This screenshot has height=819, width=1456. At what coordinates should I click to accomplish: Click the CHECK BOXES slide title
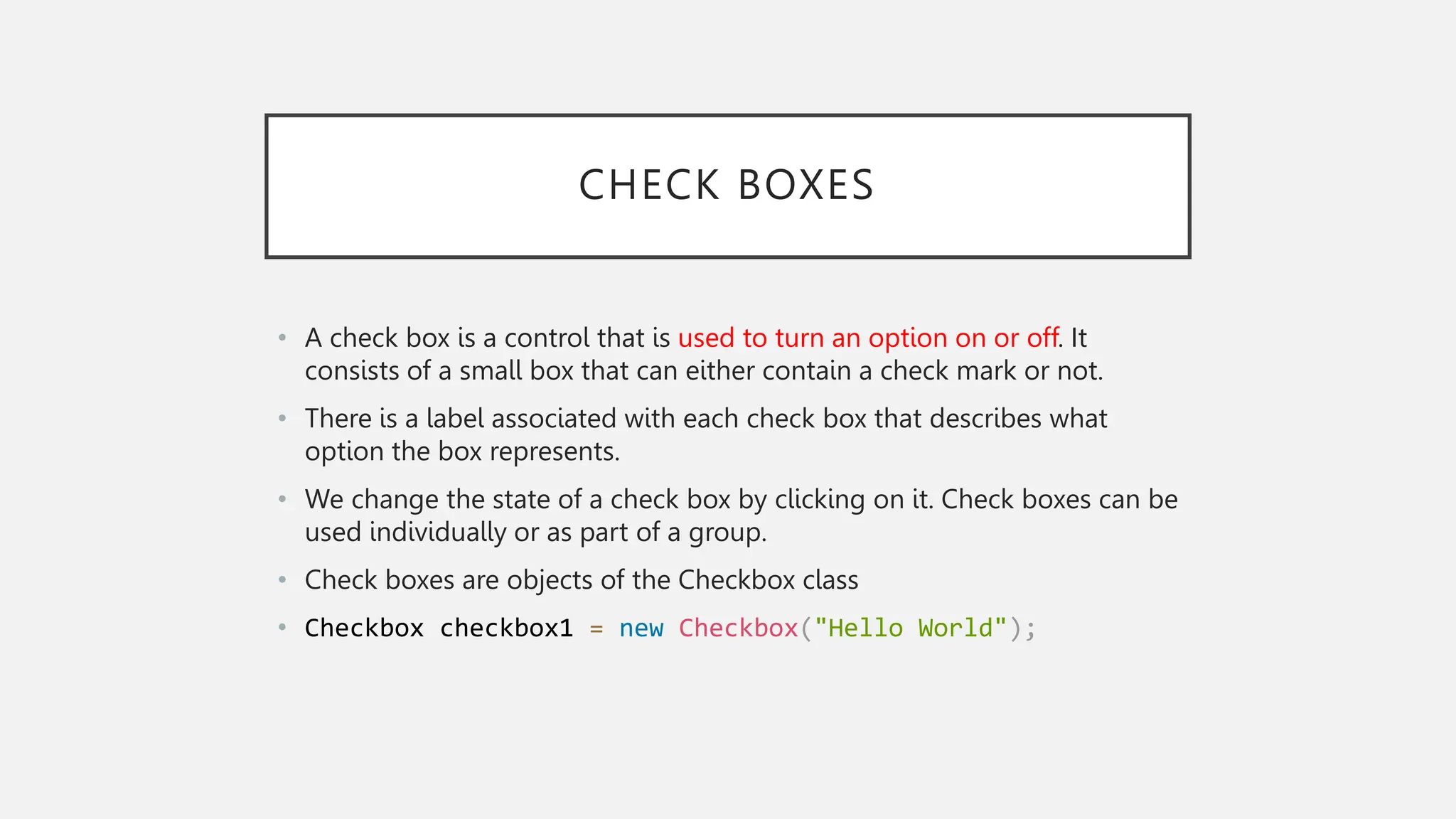point(727,186)
